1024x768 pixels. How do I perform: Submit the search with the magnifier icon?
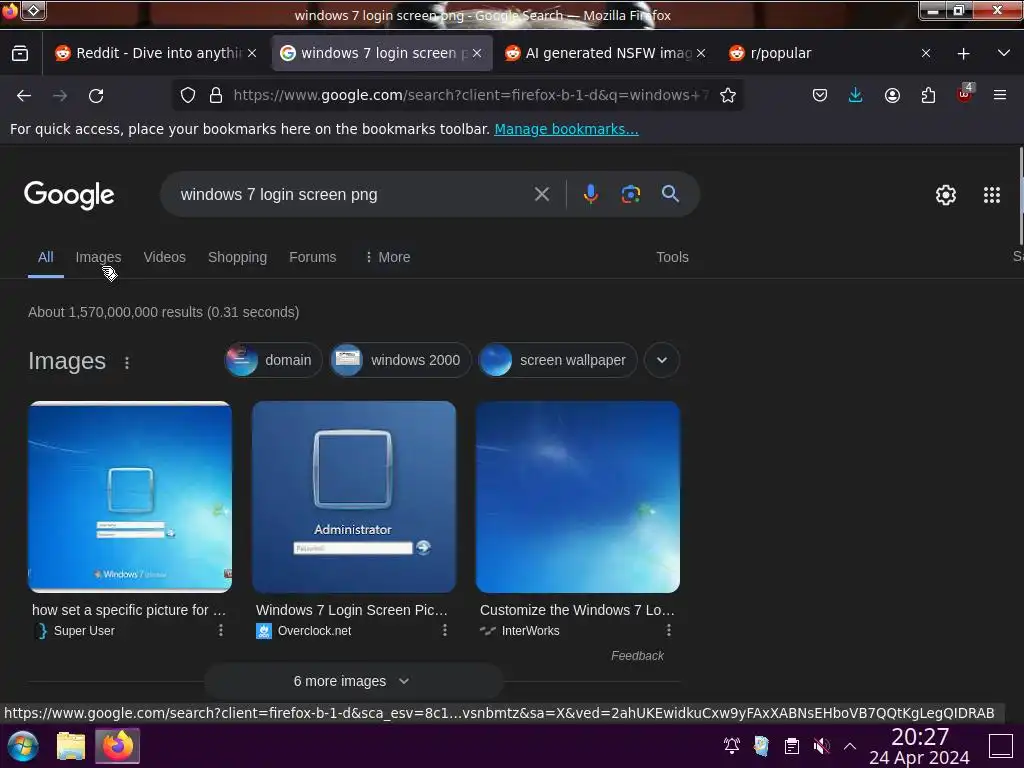coord(670,194)
